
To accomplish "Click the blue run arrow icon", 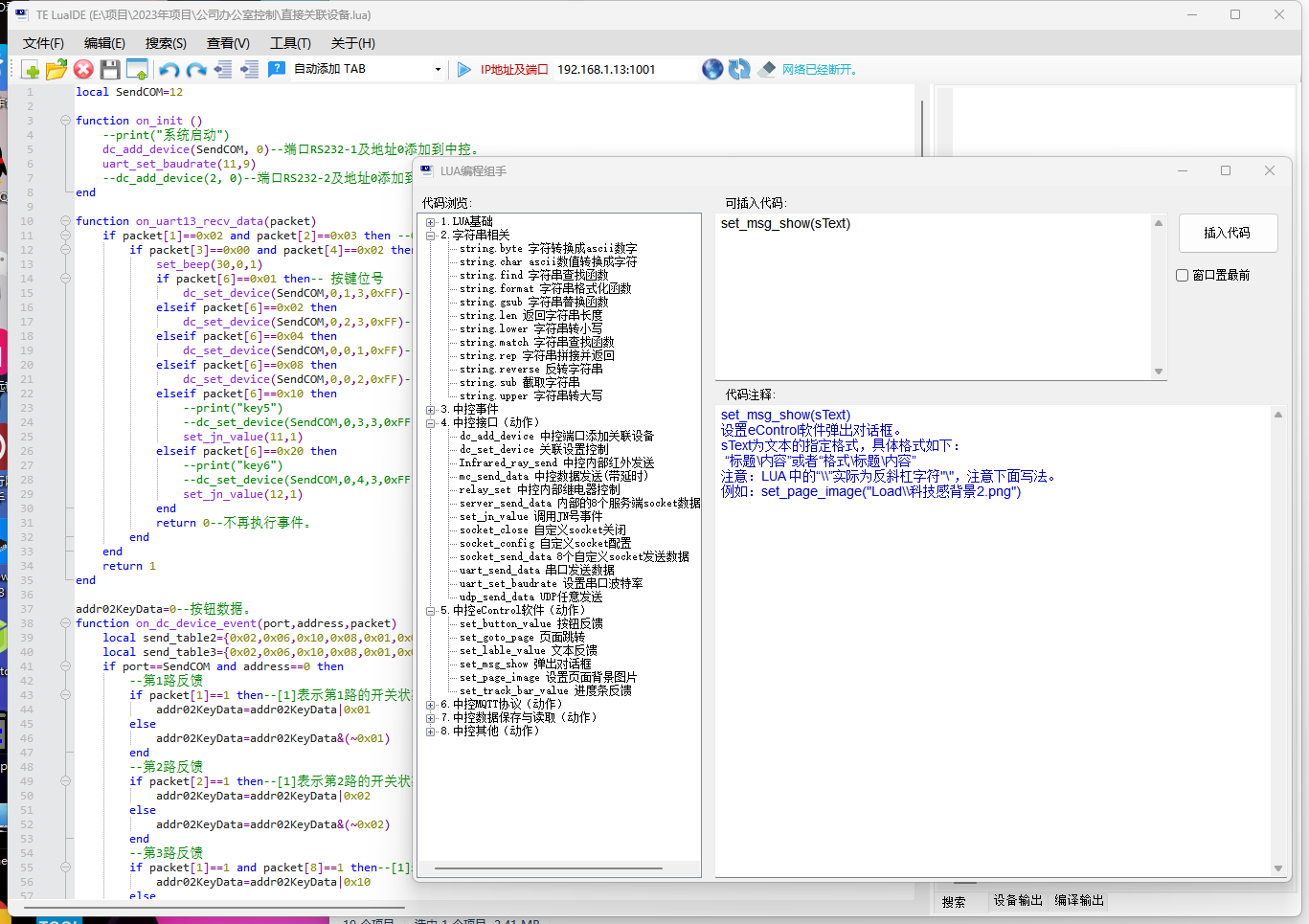I will 464,70.
